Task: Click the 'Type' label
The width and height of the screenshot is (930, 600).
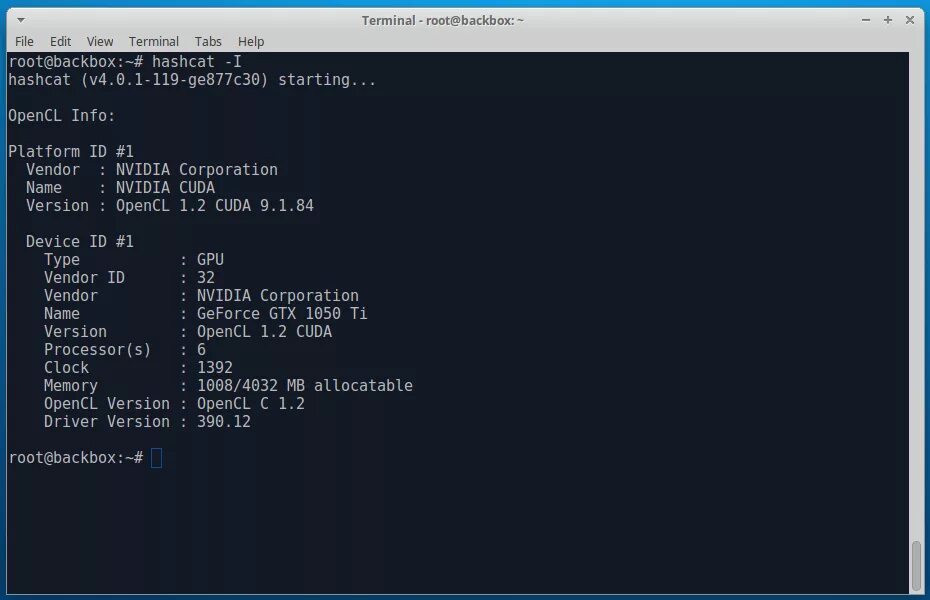Action: click(x=62, y=260)
